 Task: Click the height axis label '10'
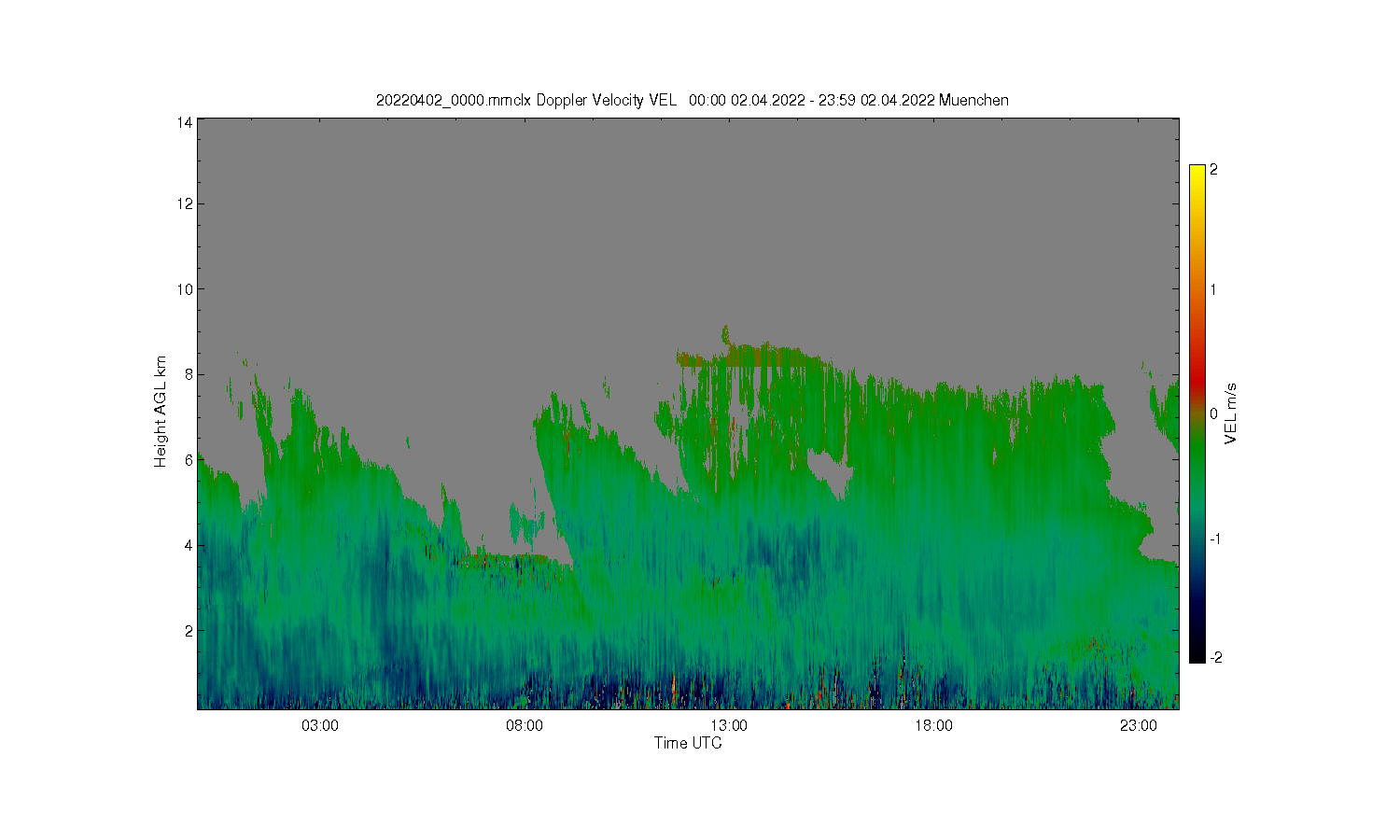[185, 289]
